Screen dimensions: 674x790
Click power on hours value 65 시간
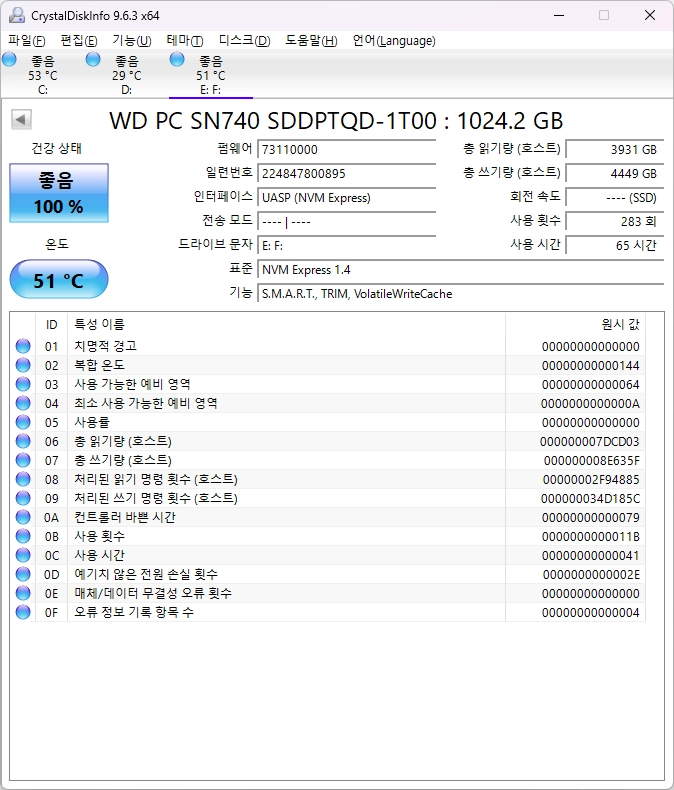[615, 246]
